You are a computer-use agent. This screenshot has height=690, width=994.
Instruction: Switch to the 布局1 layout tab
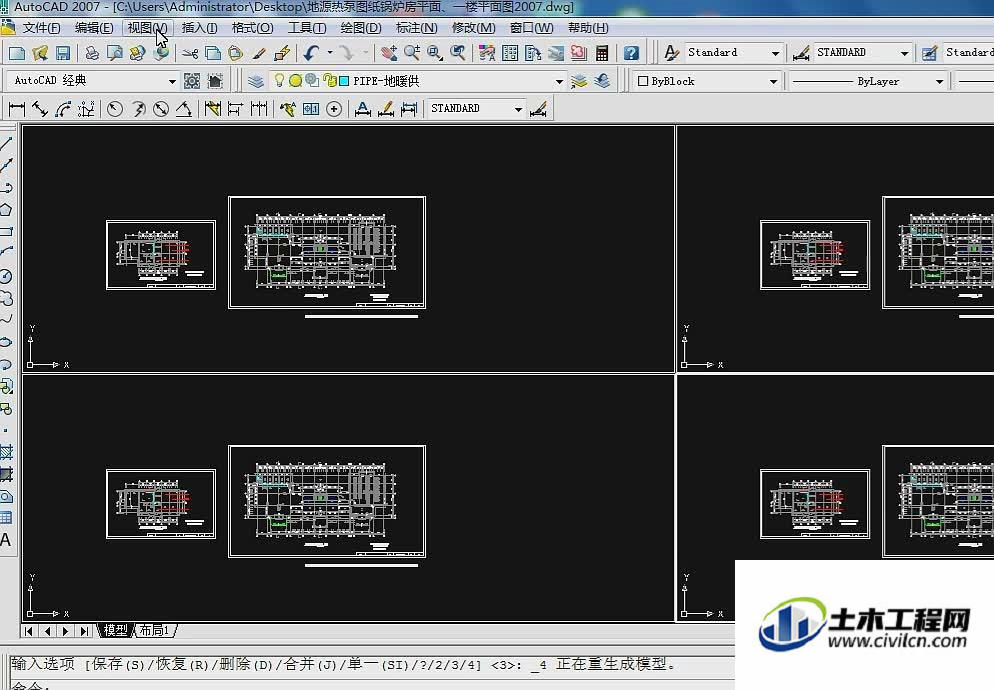point(155,630)
